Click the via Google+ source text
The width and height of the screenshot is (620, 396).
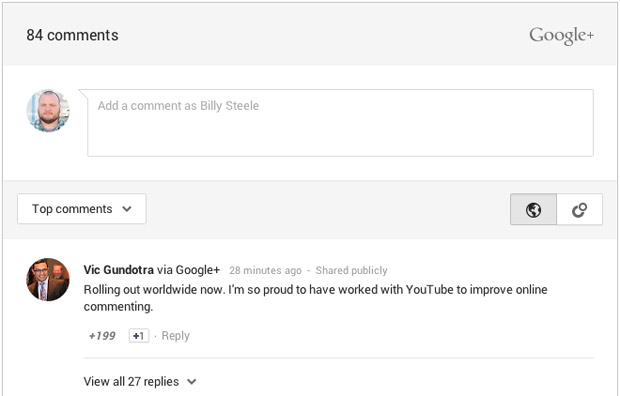point(188,270)
